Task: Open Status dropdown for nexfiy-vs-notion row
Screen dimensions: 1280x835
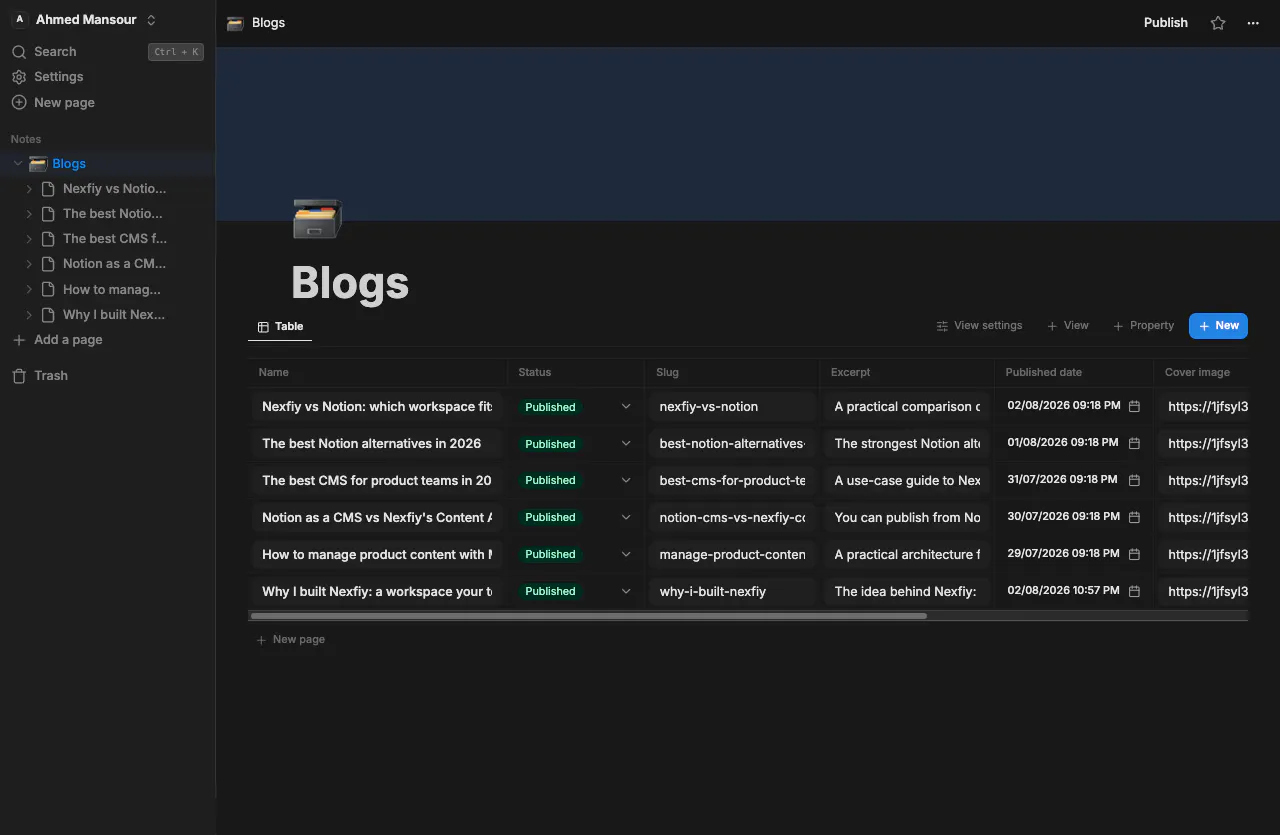Action: 626,407
